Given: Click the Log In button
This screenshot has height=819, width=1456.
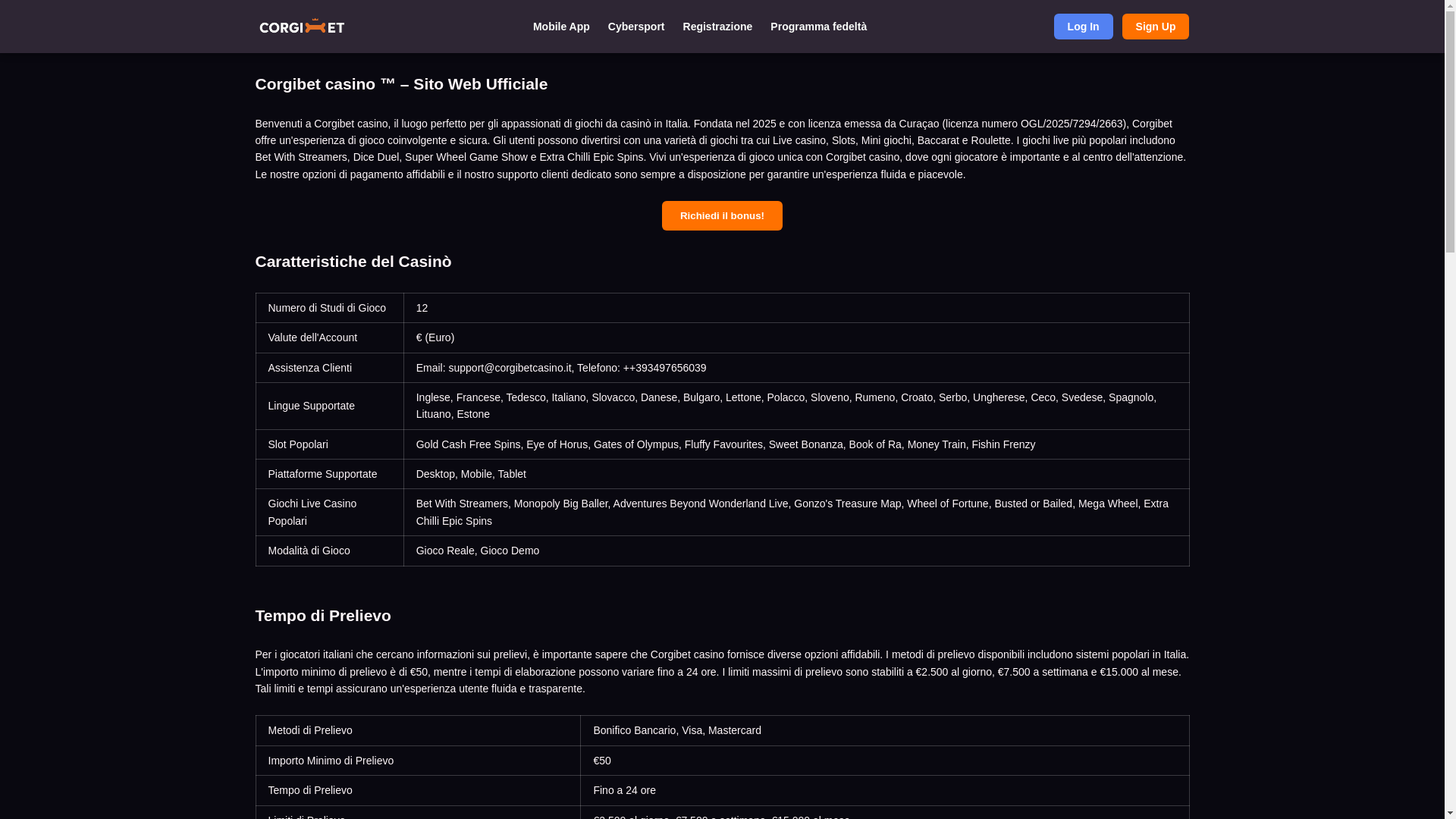Looking at the screenshot, I should 1083,27.
